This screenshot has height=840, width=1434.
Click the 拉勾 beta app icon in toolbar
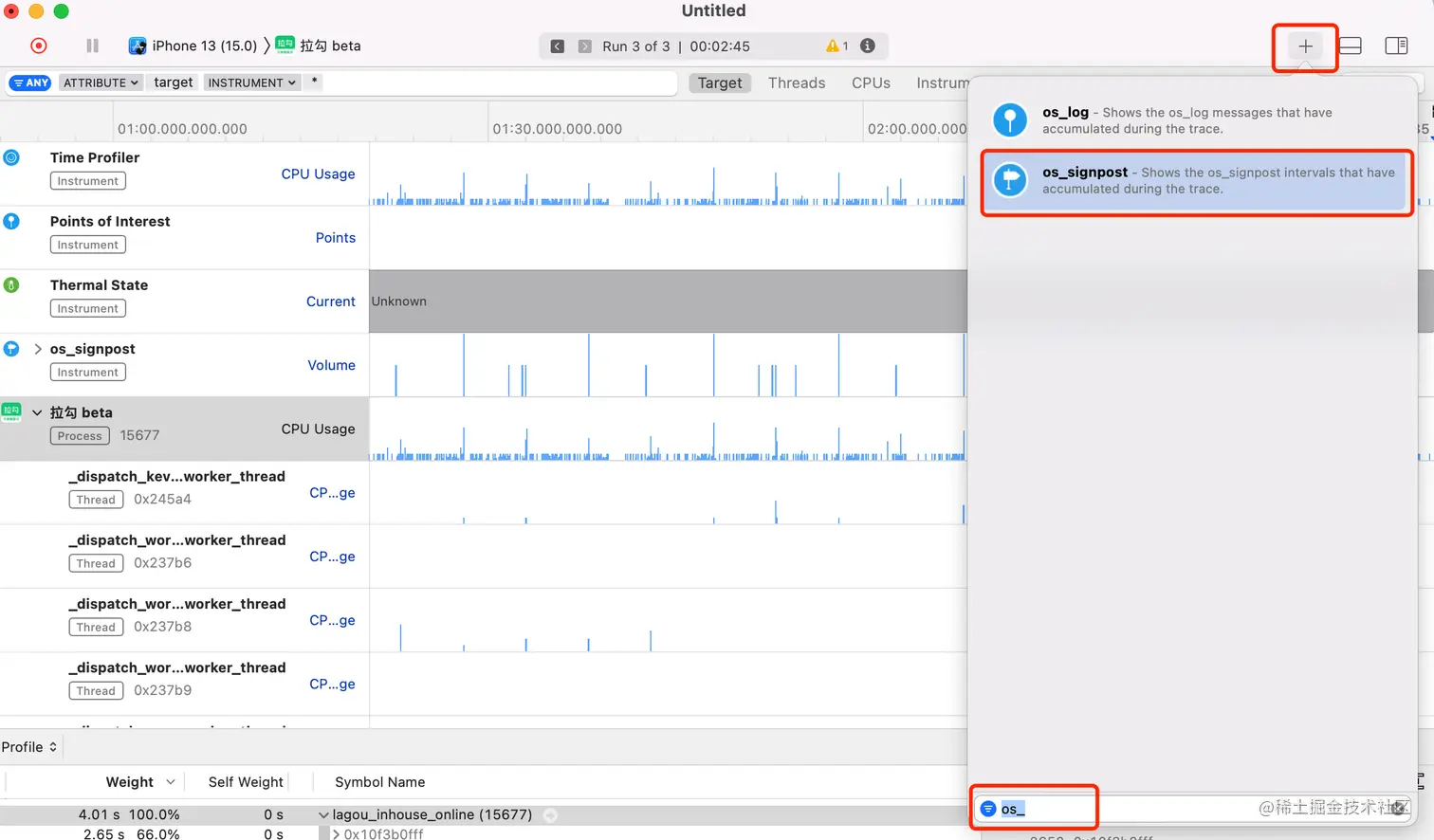(x=285, y=45)
